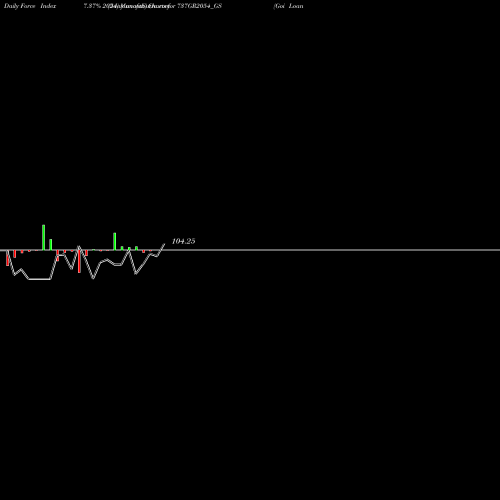Click the end point of the gray line near 104.25
Viewport: 500px width, 500px height.
pyautogui.click(x=164, y=244)
